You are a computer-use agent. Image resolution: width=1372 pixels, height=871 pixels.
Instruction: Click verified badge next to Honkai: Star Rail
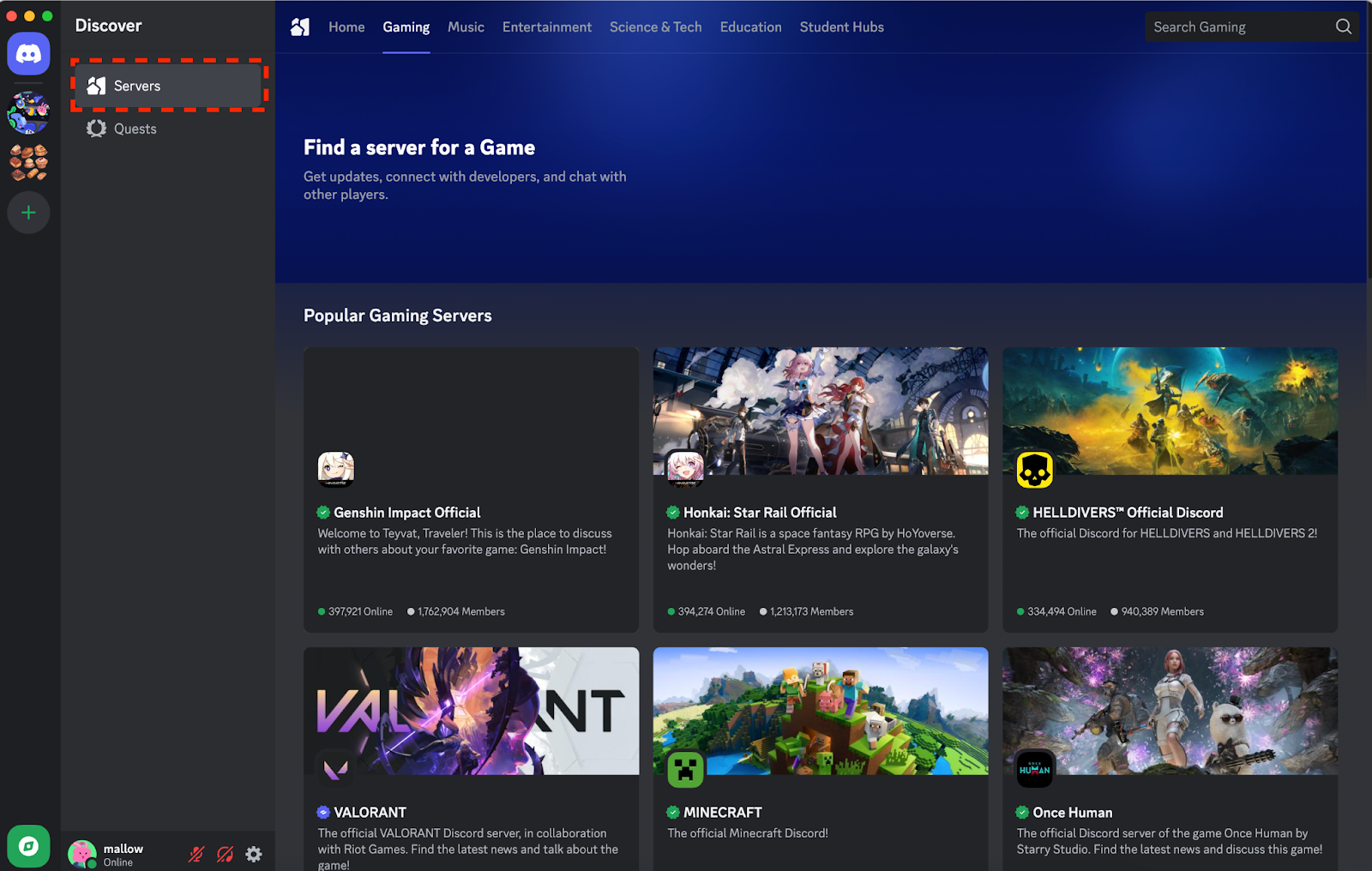(673, 513)
